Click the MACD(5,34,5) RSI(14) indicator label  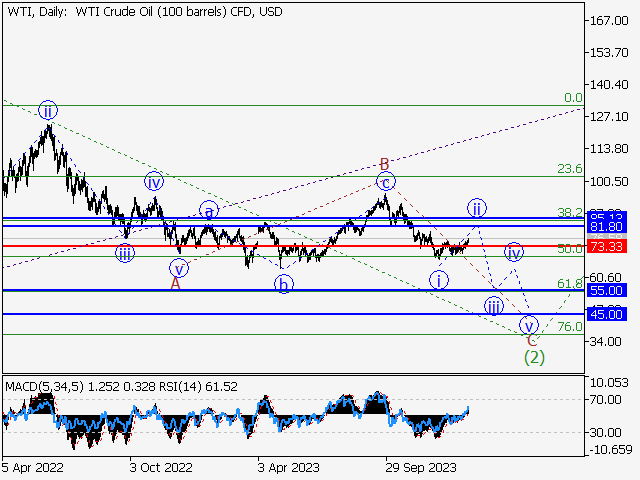pyautogui.click(x=121, y=386)
